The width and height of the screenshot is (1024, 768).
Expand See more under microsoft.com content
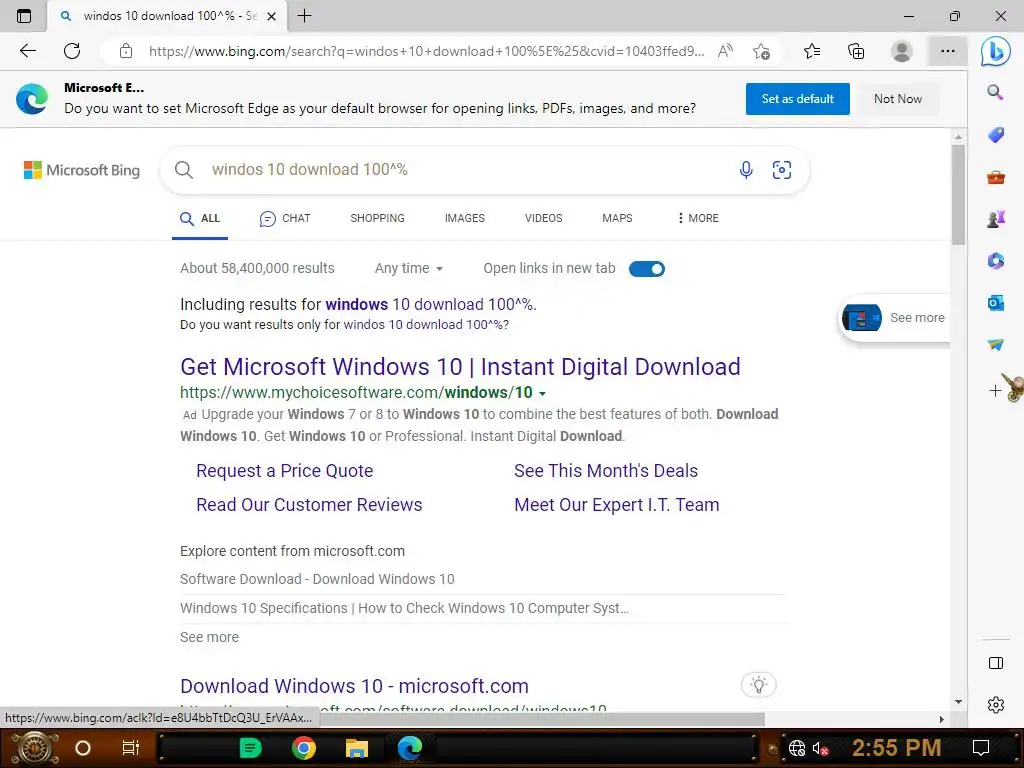tap(209, 637)
